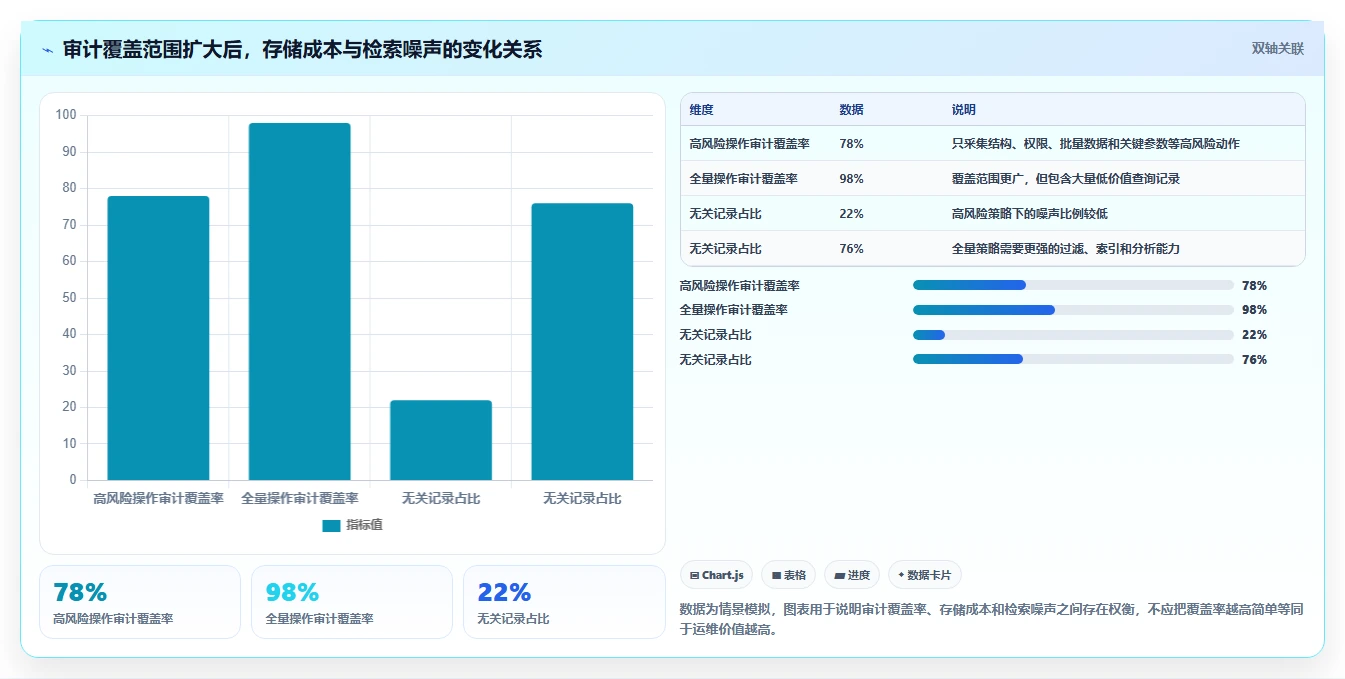Click the 76% value beside progress bar
The width and height of the screenshot is (1345, 679).
1254,360
